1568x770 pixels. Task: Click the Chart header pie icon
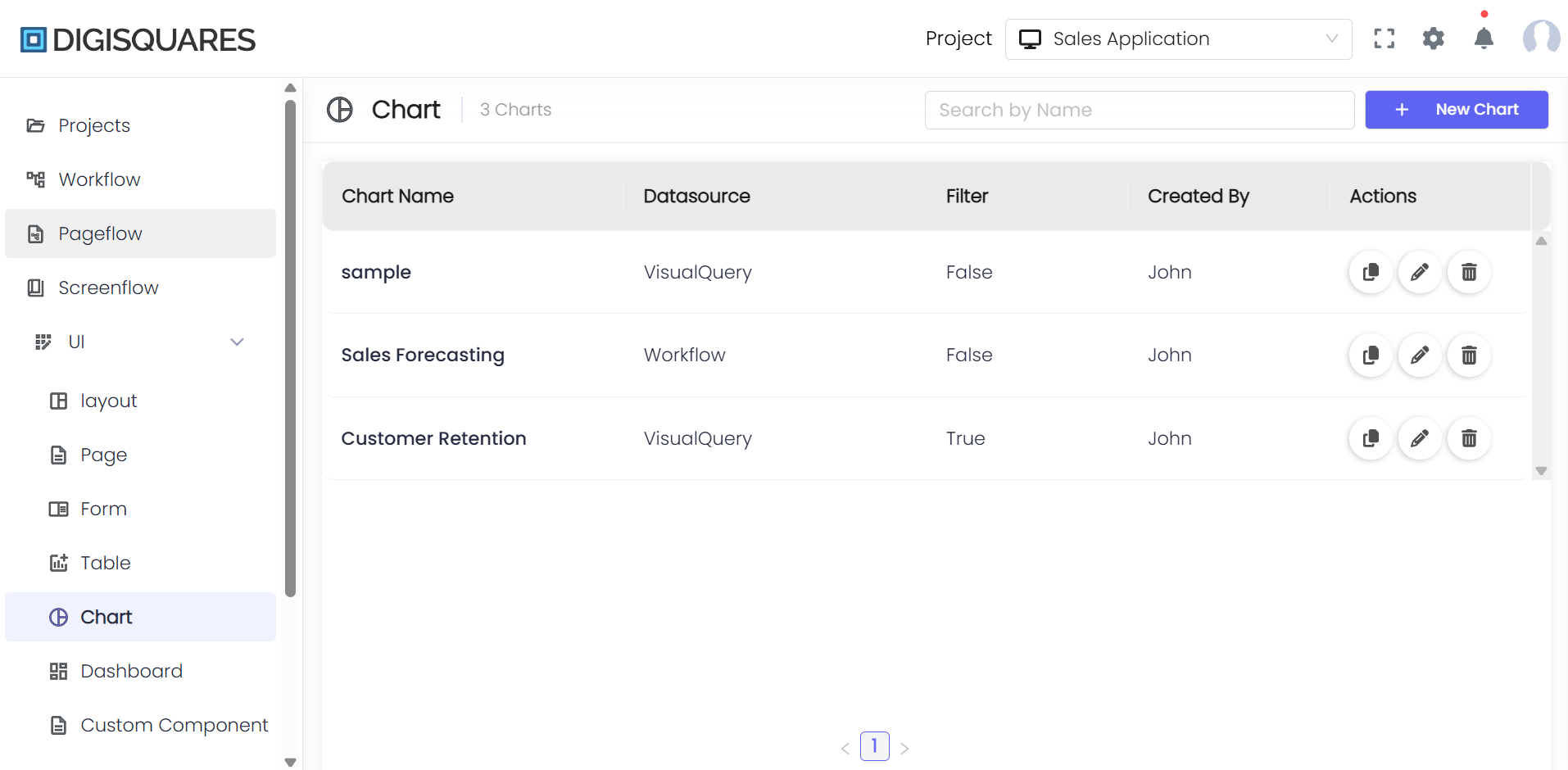tap(339, 109)
